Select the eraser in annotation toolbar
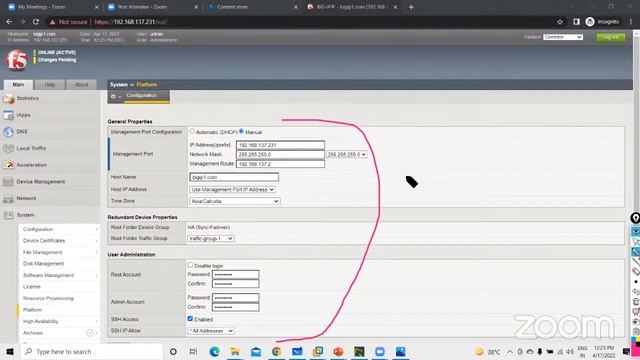The image size is (640, 360). pos(636,271)
